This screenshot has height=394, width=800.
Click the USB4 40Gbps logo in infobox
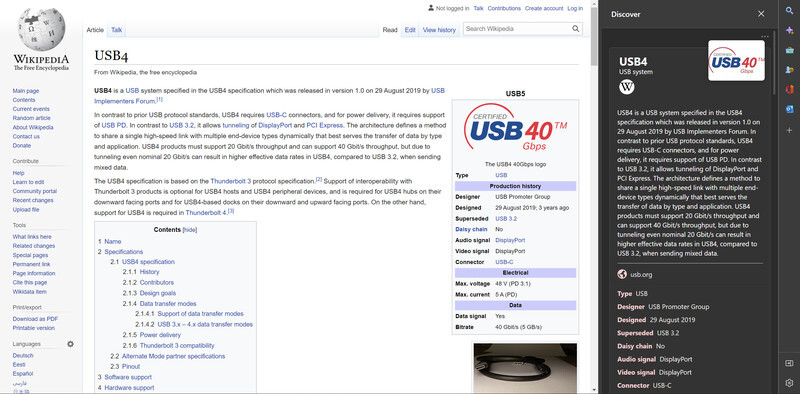click(x=515, y=129)
